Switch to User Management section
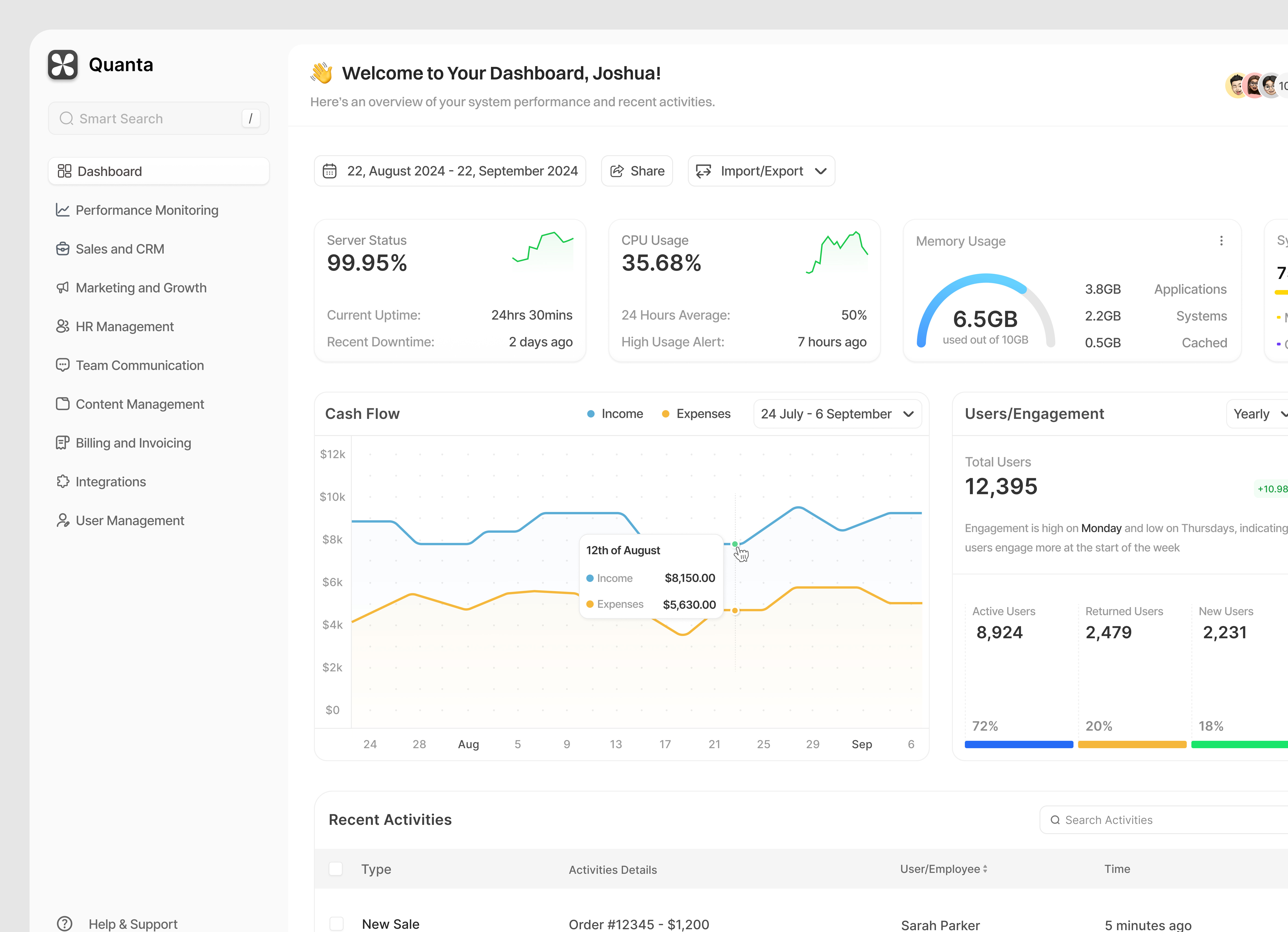This screenshot has width=1288, height=932. [x=129, y=520]
